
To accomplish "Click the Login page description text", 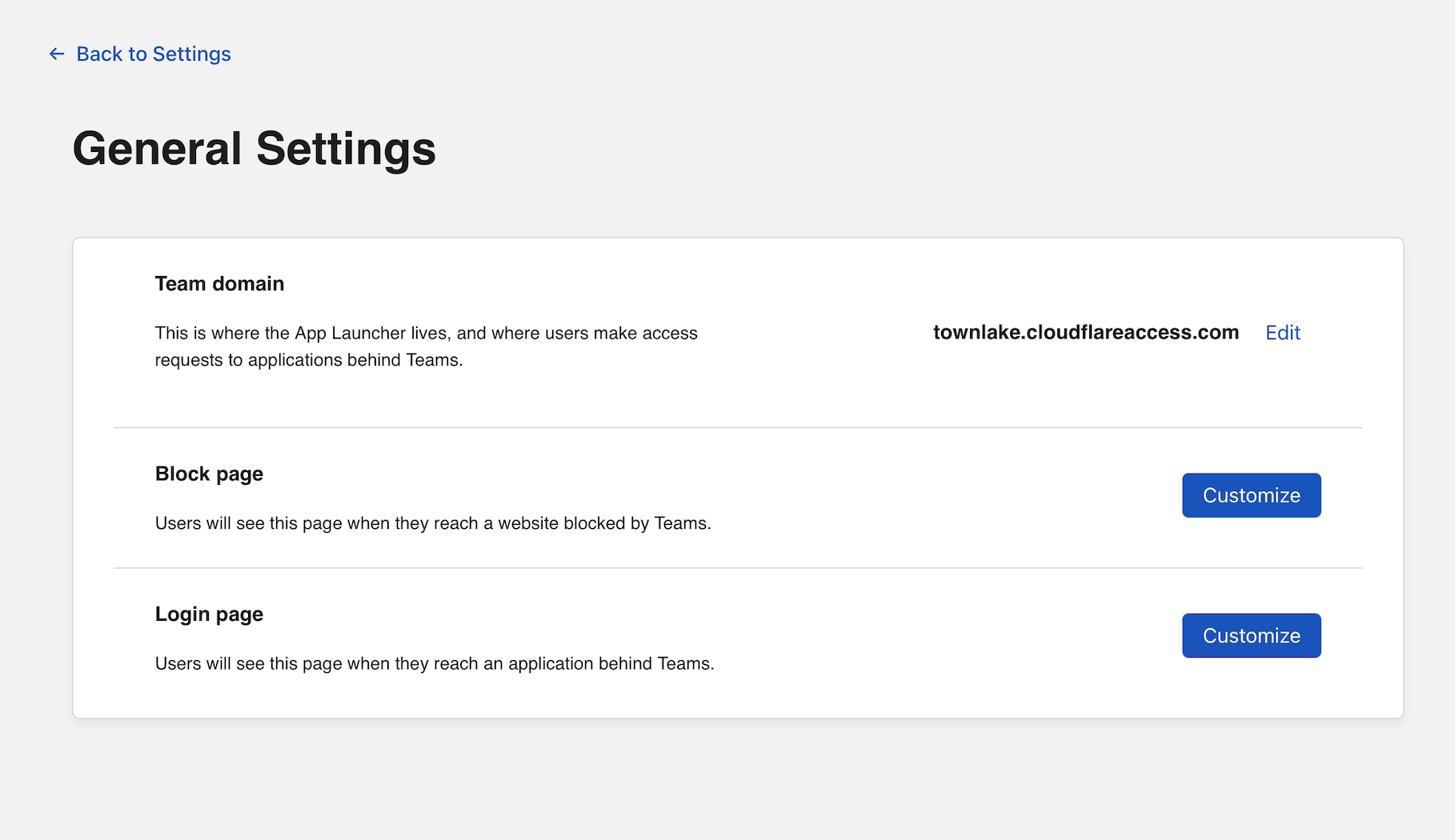I will click(435, 663).
